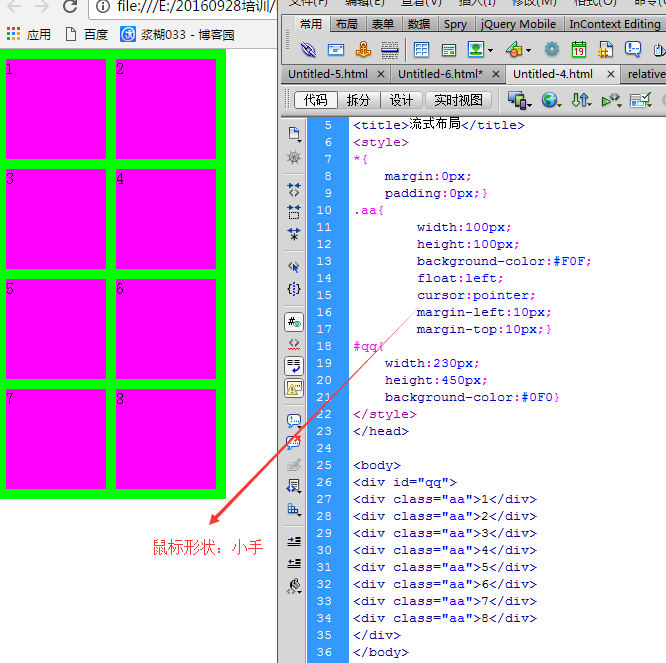Toggle word wrap in code view
The width and height of the screenshot is (666, 663).
293,366
